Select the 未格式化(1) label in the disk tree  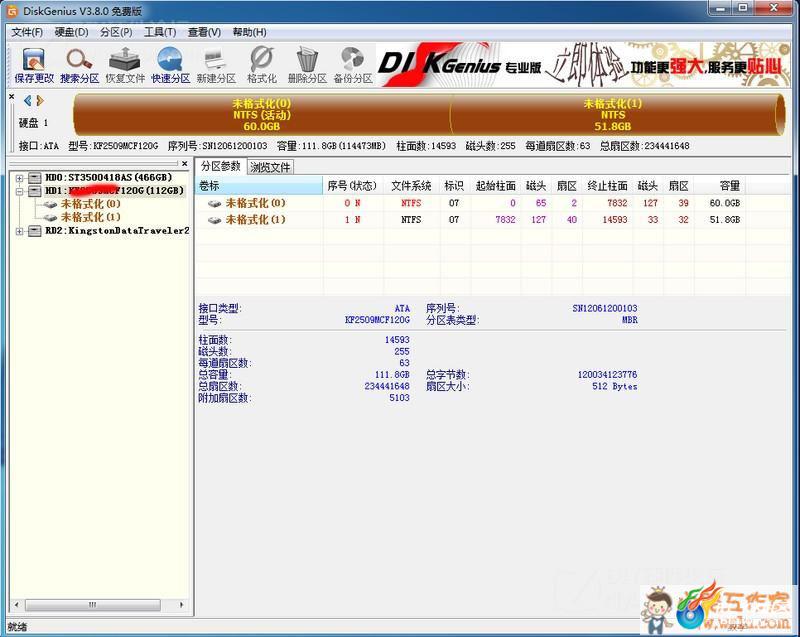tap(91, 217)
